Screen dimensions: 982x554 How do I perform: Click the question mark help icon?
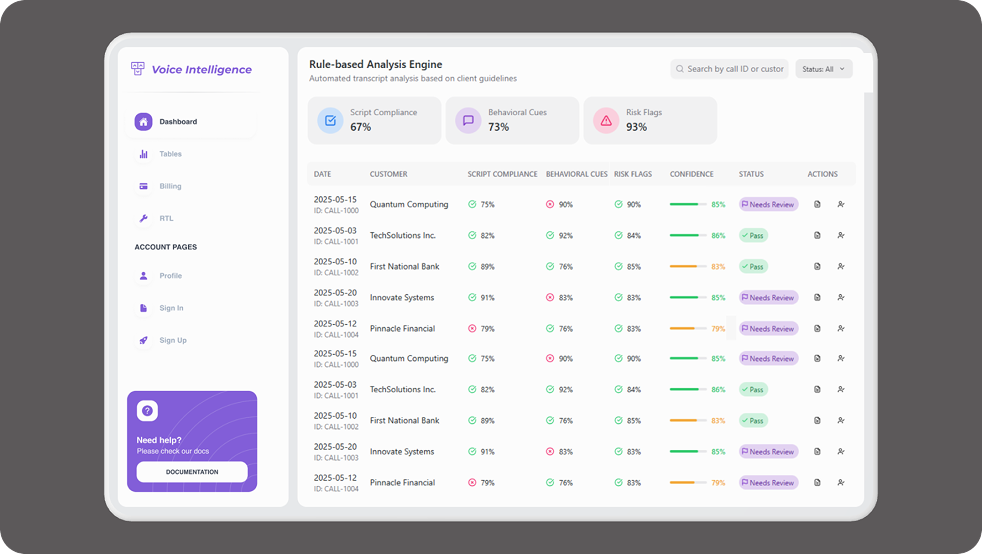[x=147, y=411]
